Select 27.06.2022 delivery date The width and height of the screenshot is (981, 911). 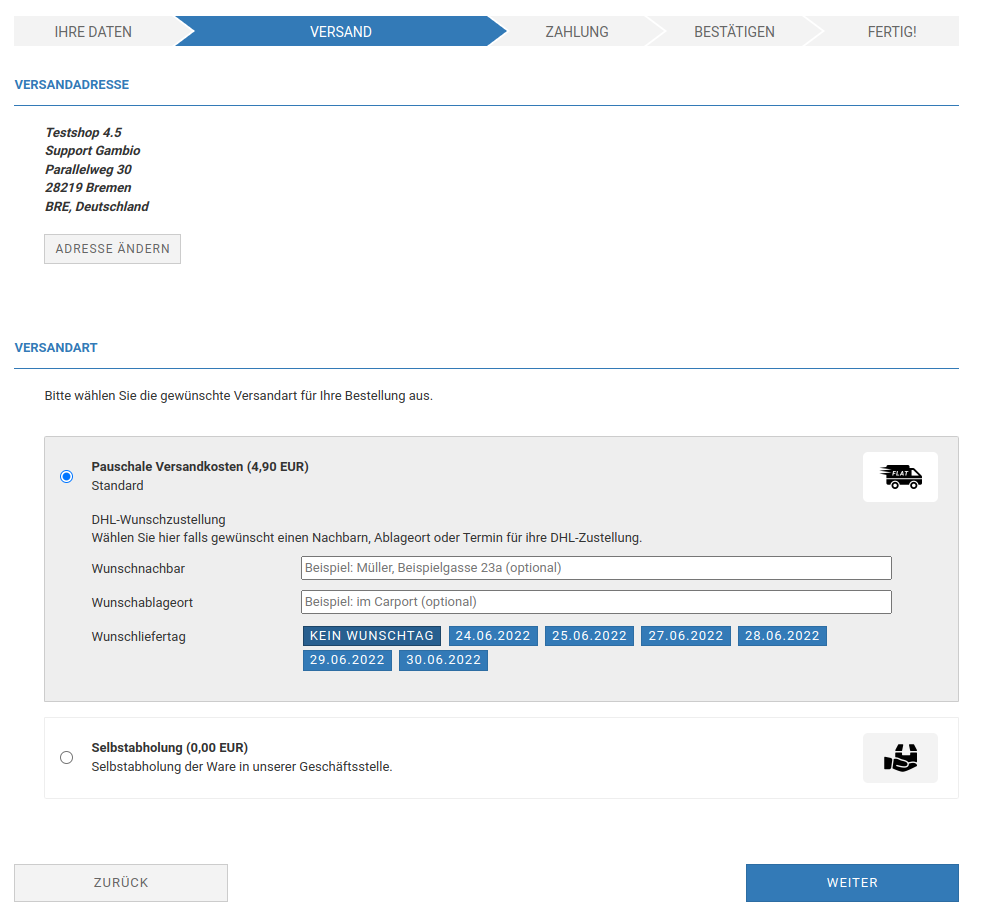coord(685,636)
